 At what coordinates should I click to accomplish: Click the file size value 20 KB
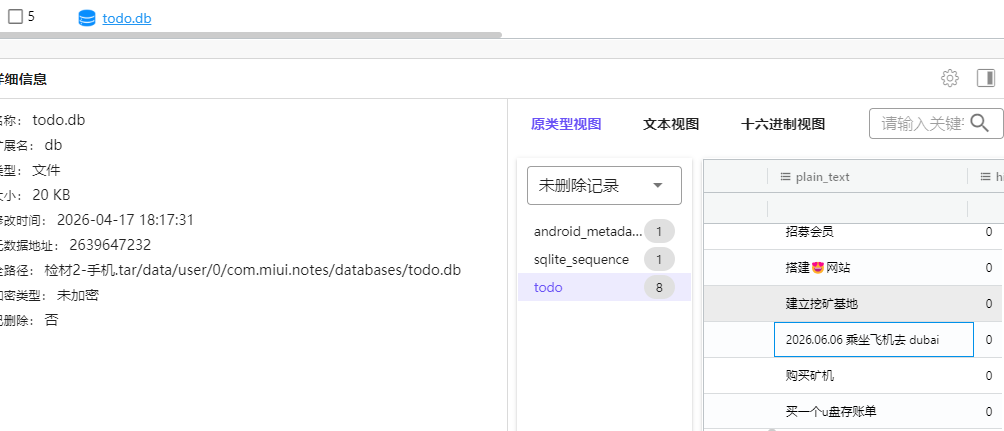coord(51,195)
